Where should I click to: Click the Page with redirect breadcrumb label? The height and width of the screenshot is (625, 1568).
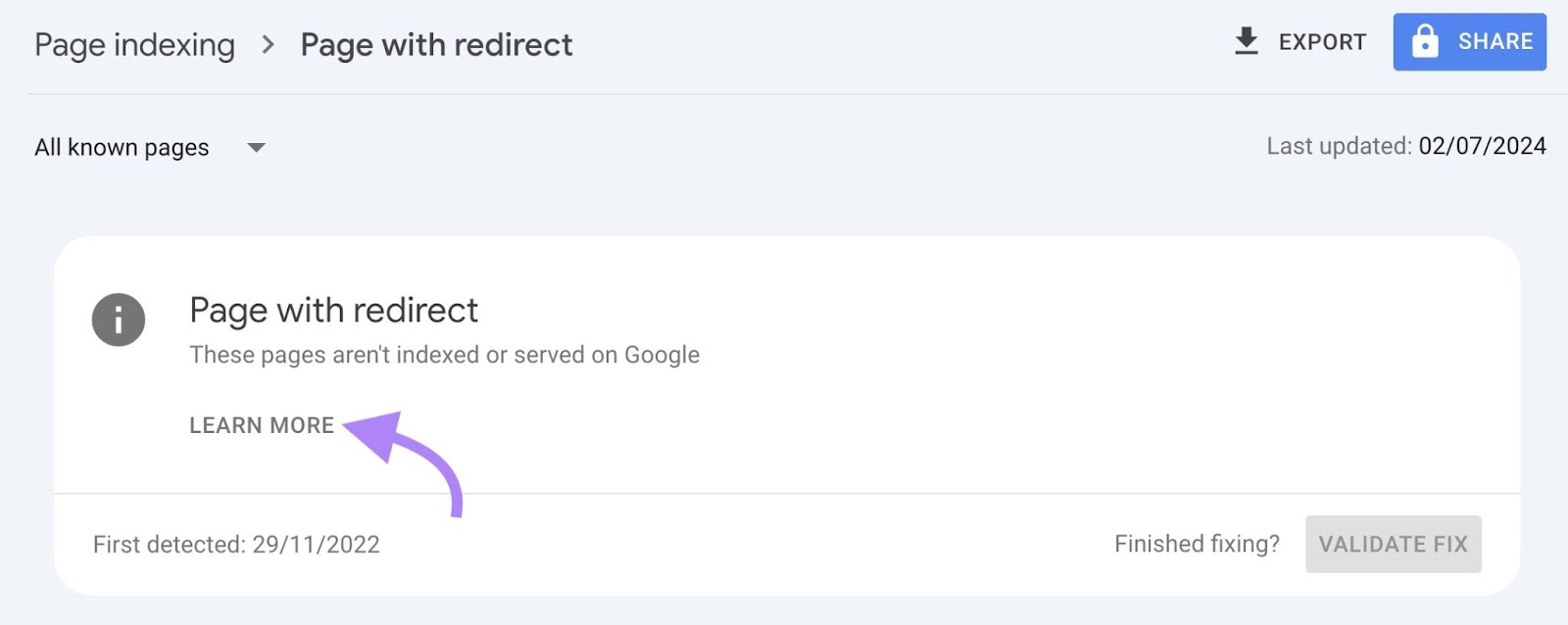point(437,44)
